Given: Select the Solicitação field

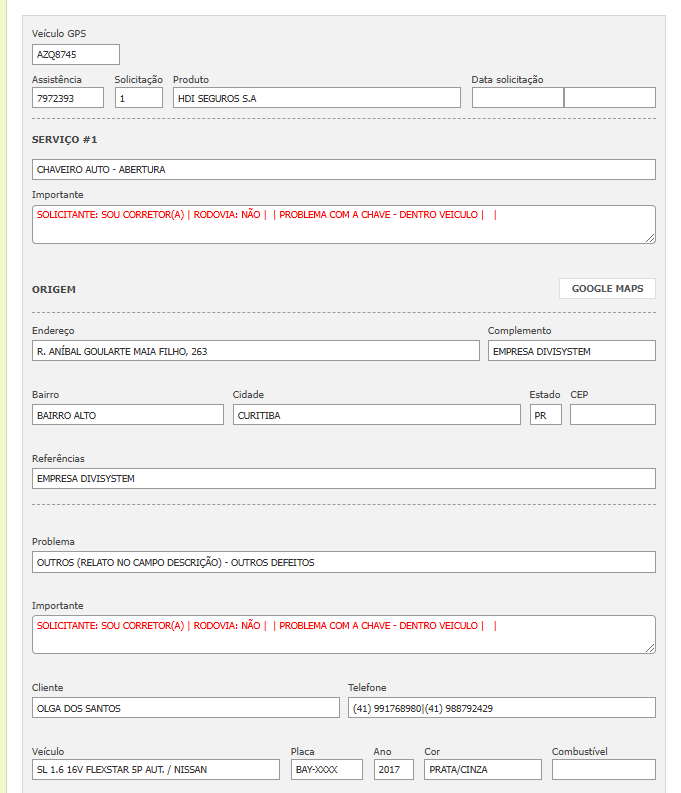Looking at the screenshot, I should click(138, 98).
